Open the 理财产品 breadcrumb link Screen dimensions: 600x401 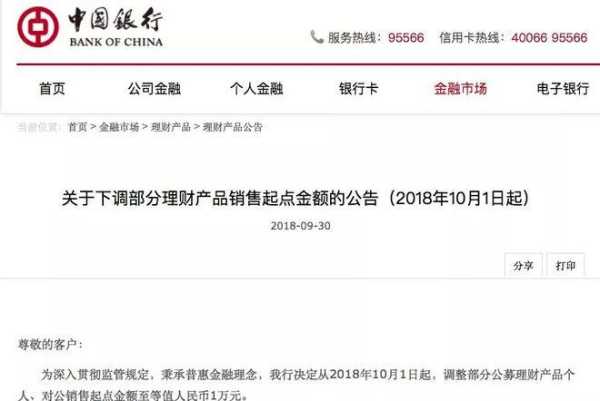click(171, 127)
